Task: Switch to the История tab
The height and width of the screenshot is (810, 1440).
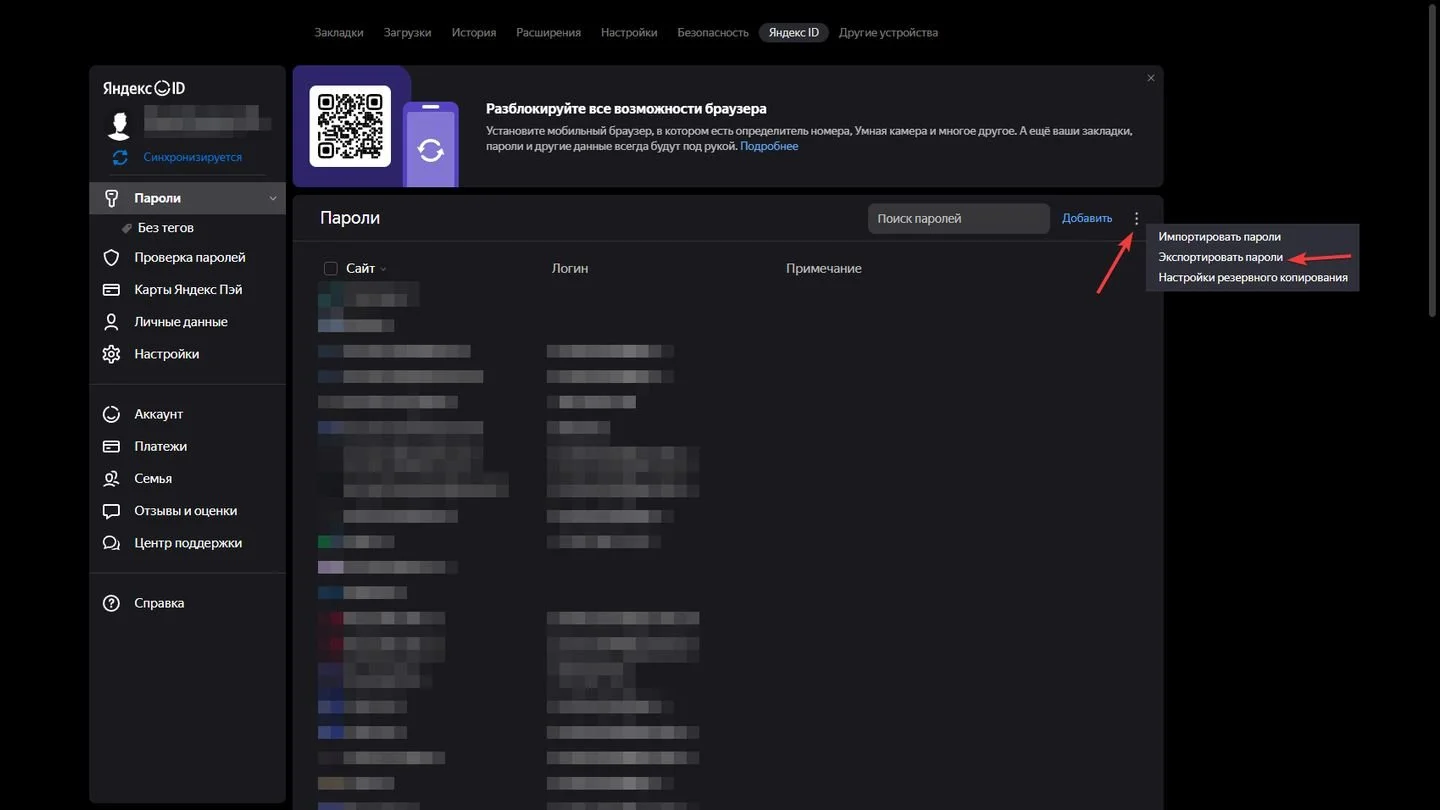Action: click(x=474, y=32)
